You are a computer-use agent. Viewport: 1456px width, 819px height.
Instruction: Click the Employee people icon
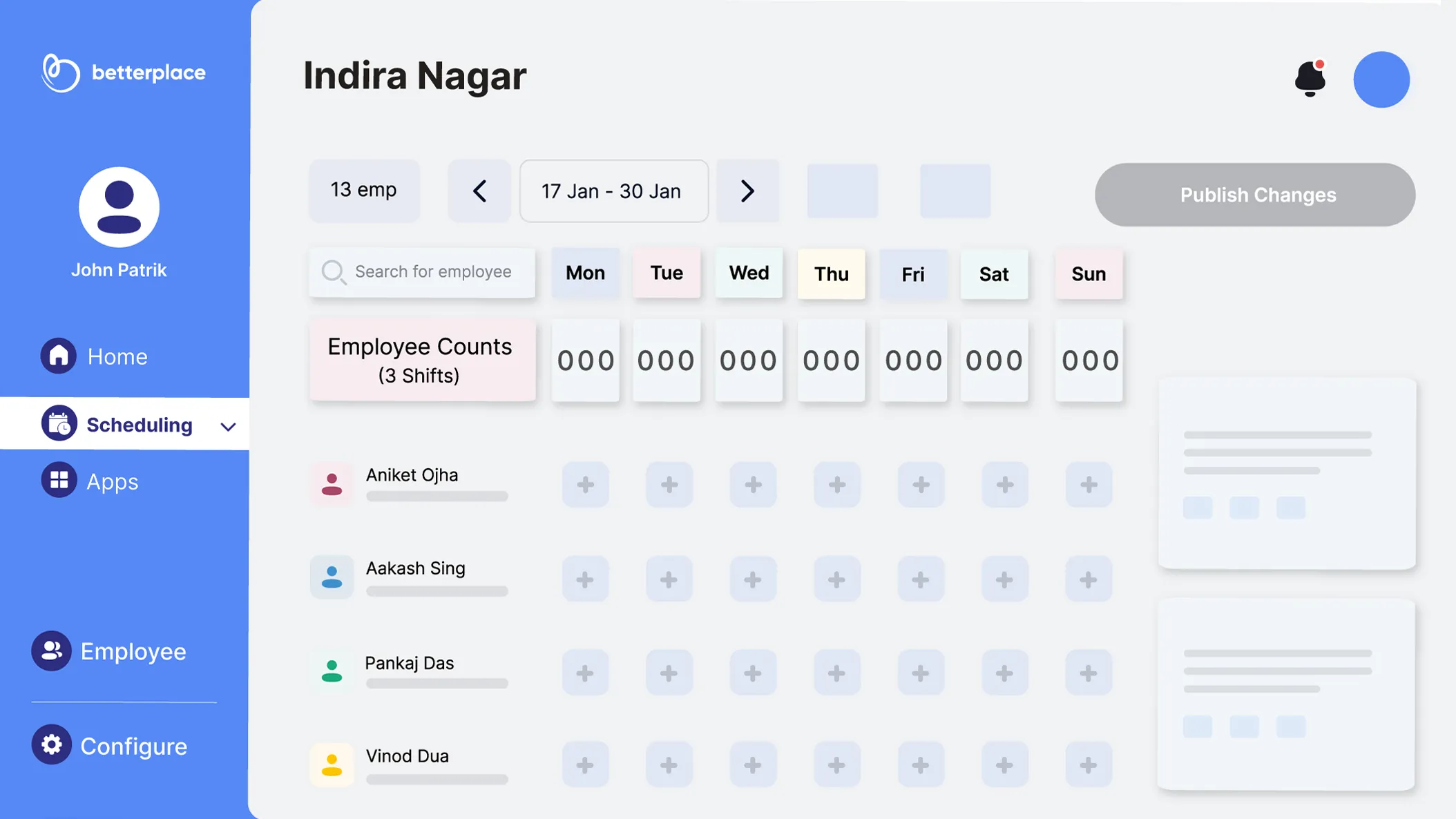click(x=51, y=651)
